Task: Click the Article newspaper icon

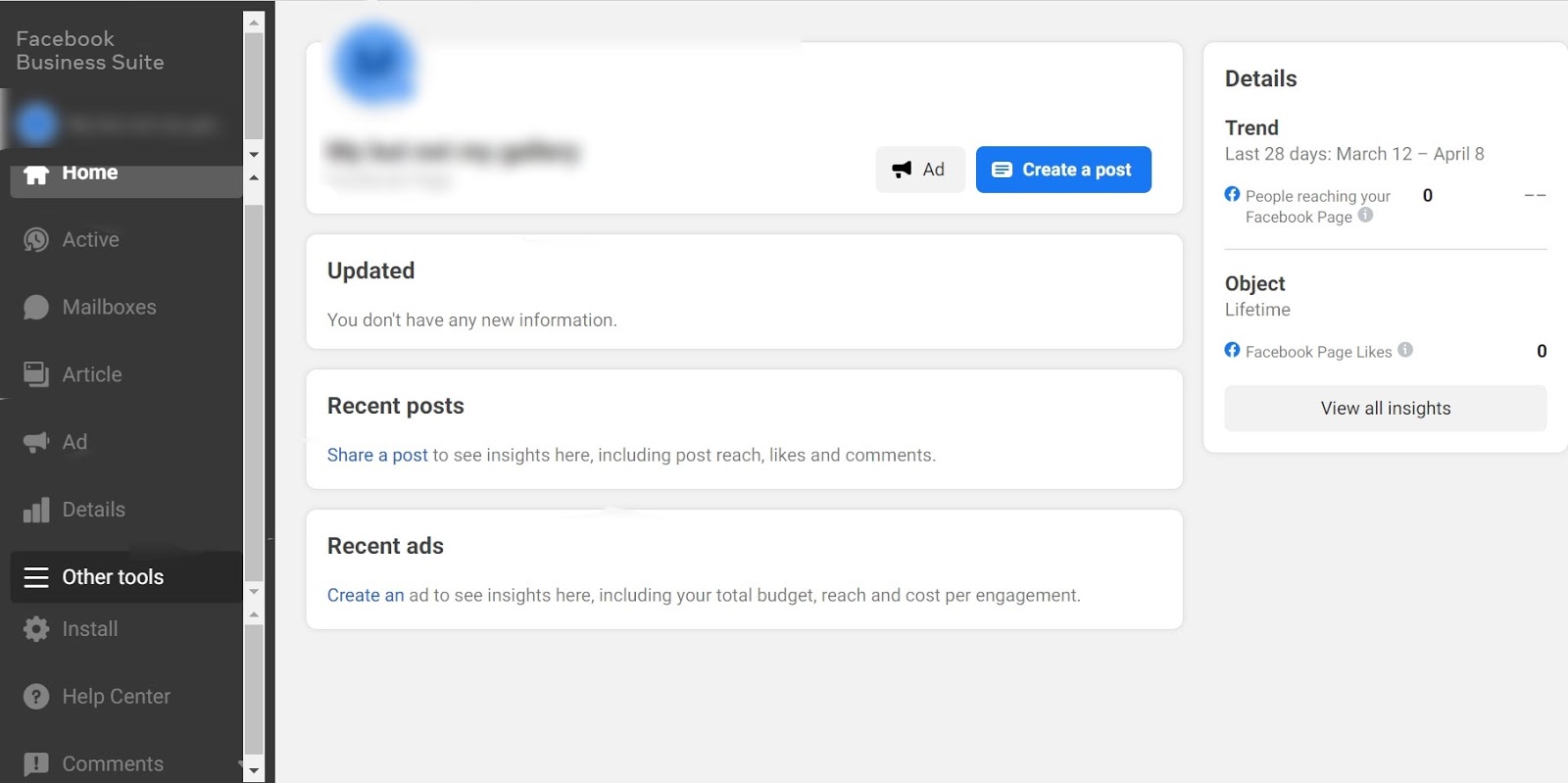Action: [36, 374]
